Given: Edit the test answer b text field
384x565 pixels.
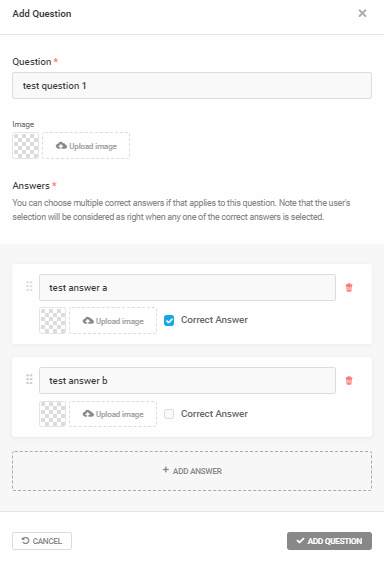Looking at the screenshot, I should click(187, 381).
